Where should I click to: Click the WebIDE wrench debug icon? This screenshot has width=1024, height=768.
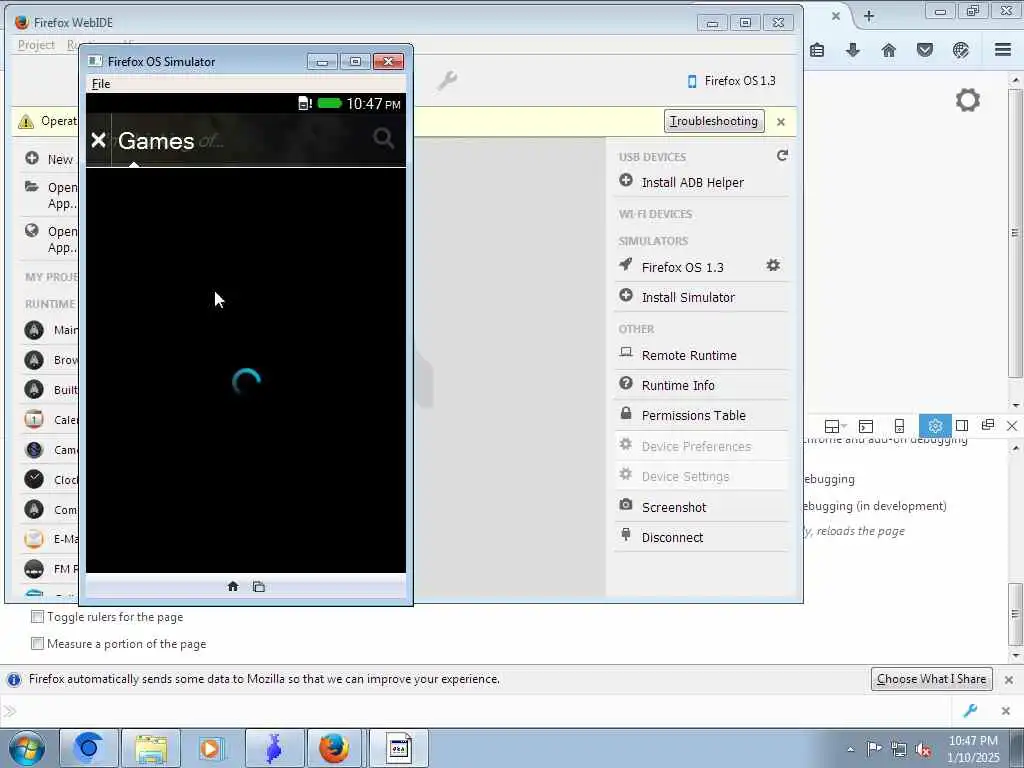pyautogui.click(x=447, y=81)
